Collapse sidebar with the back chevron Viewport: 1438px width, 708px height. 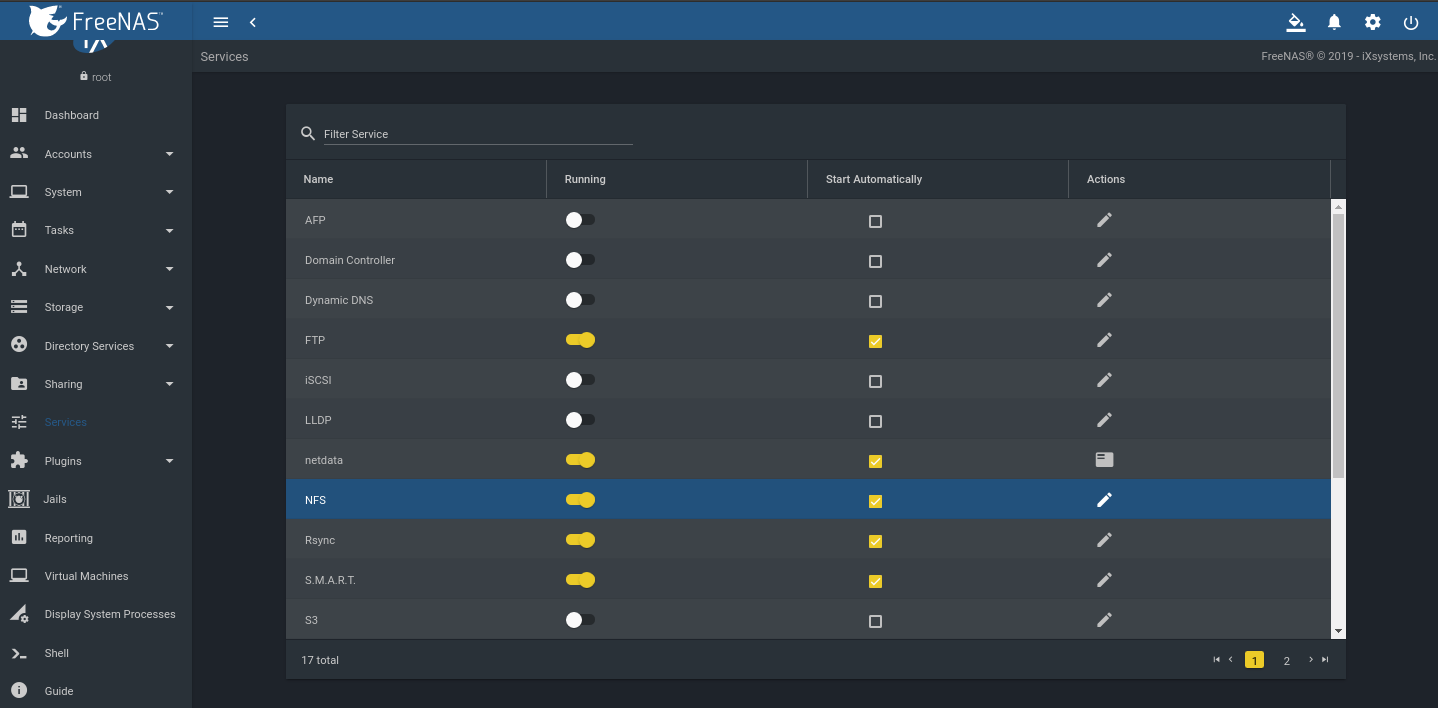253,22
